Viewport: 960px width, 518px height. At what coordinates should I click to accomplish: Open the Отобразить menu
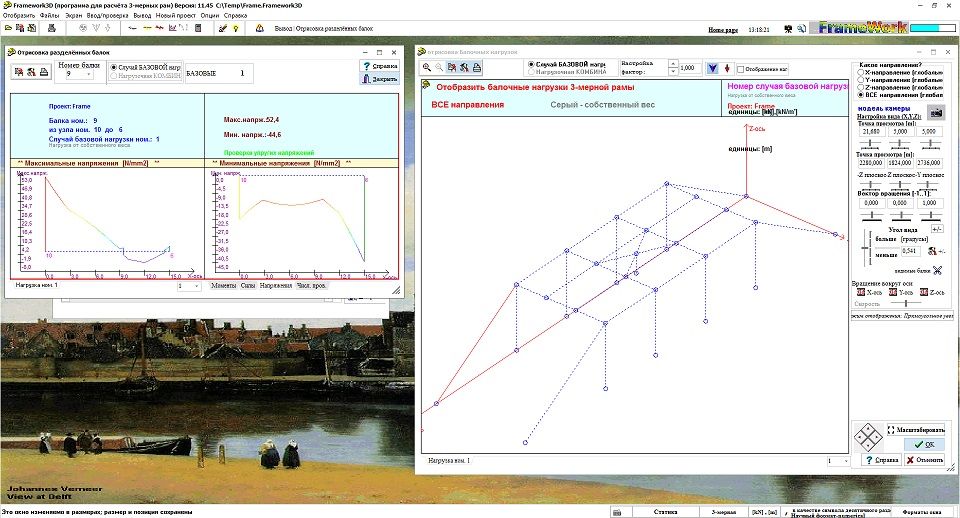[x=18, y=15]
